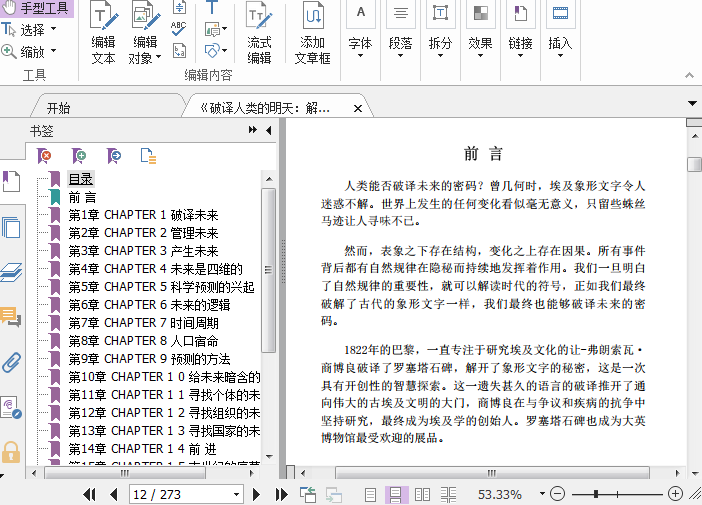Open the Comments side panel icon
Screen dimensions: 702x505
click(11, 317)
